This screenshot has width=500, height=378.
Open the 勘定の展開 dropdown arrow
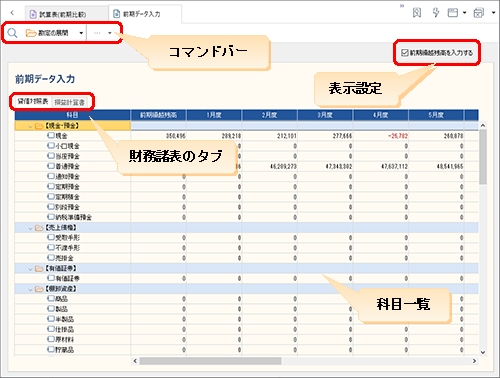coord(81,33)
